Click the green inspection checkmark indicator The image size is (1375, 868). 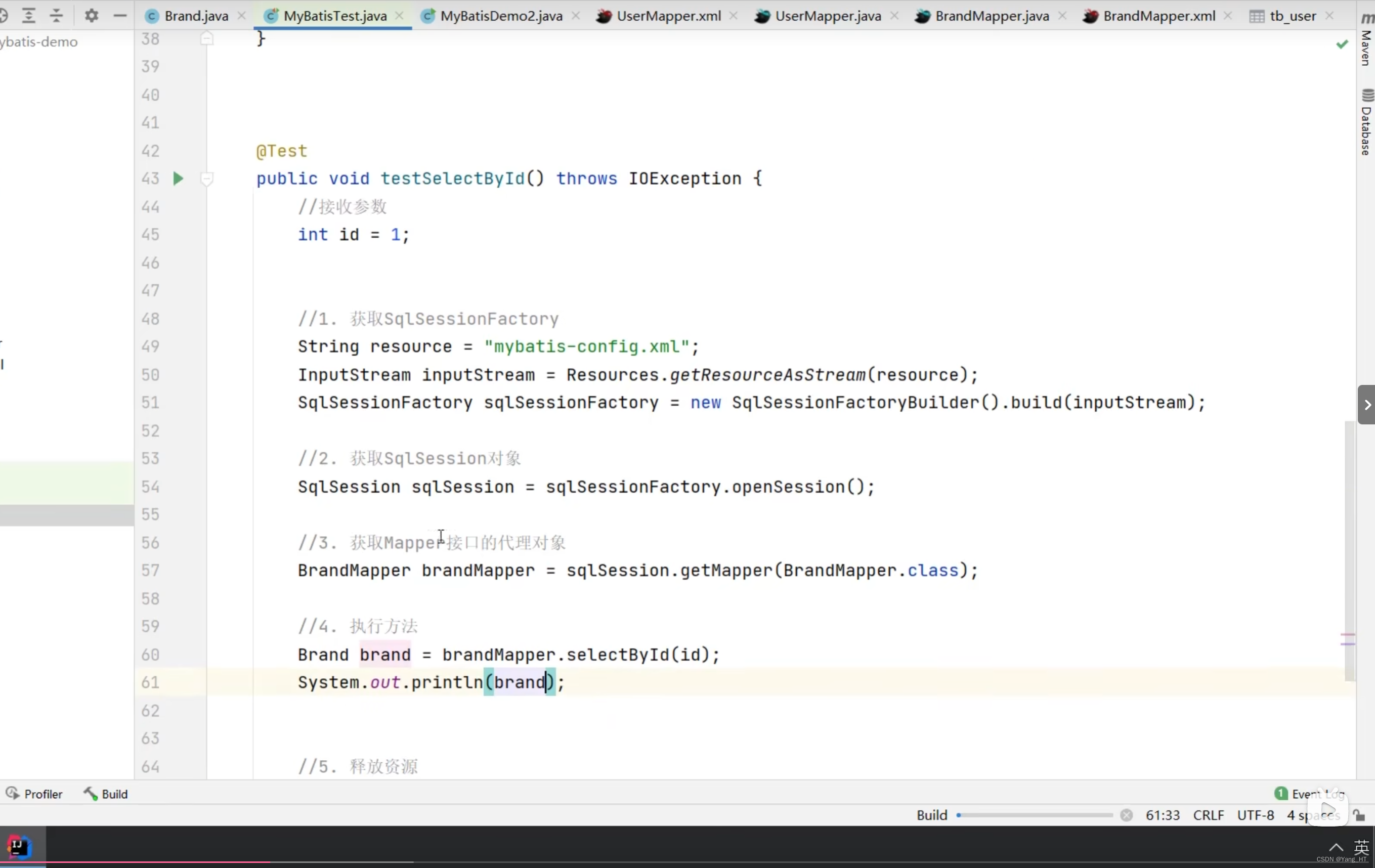[x=1342, y=44]
